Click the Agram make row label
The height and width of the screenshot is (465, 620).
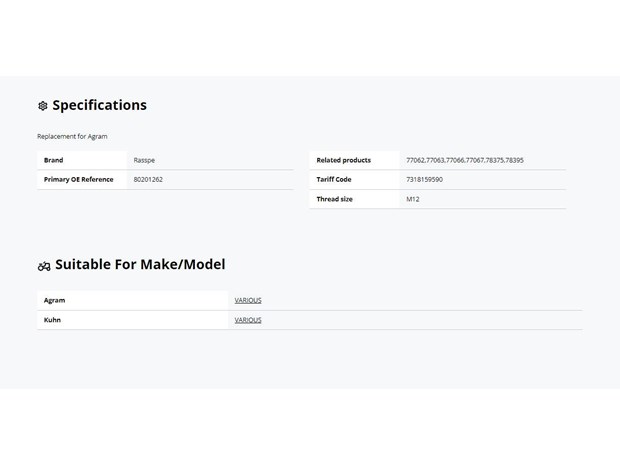pyautogui.click(x=55, y=301)
